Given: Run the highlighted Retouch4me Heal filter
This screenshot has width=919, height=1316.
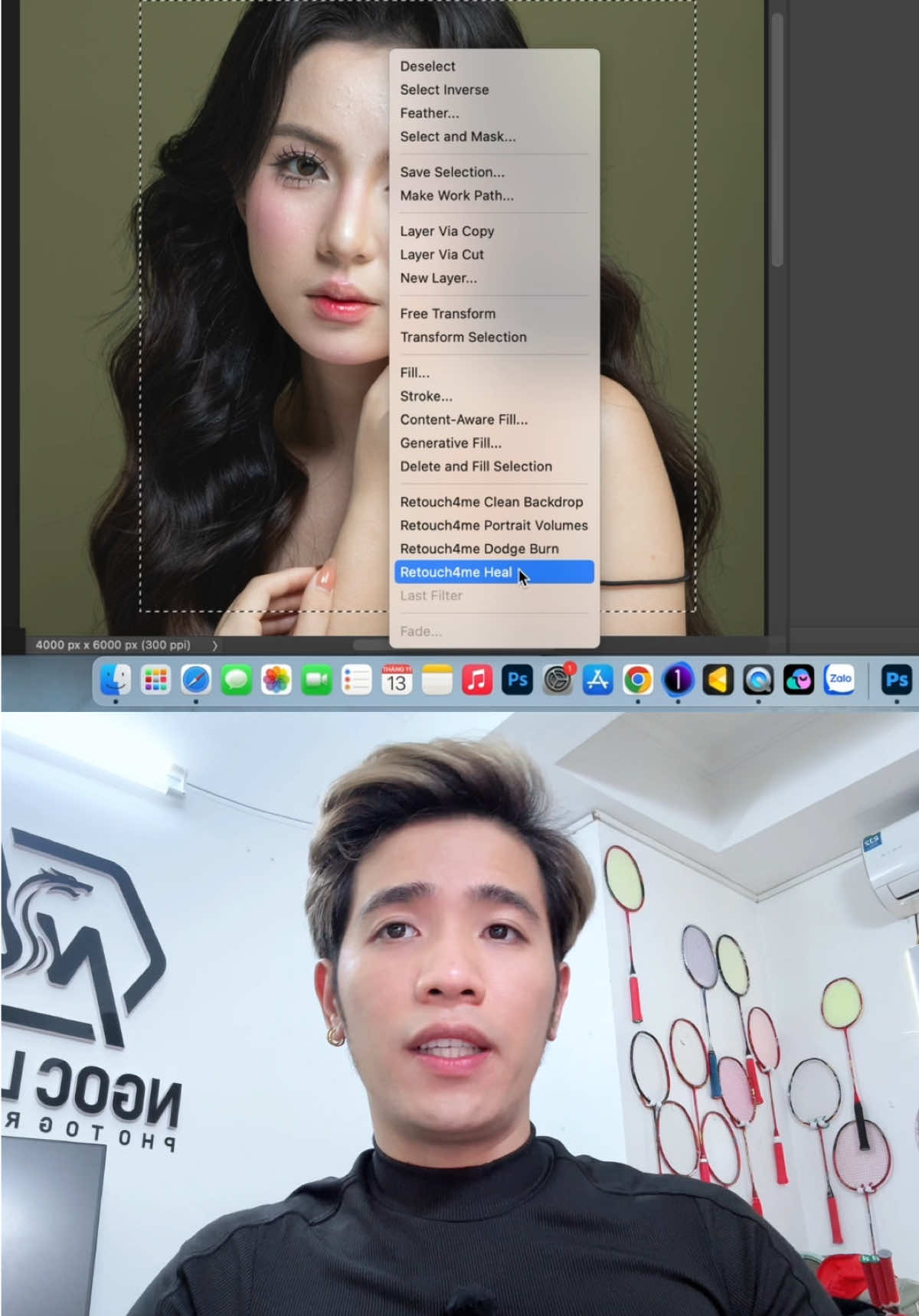Looking at the screenshot, I should pos(494,572).
